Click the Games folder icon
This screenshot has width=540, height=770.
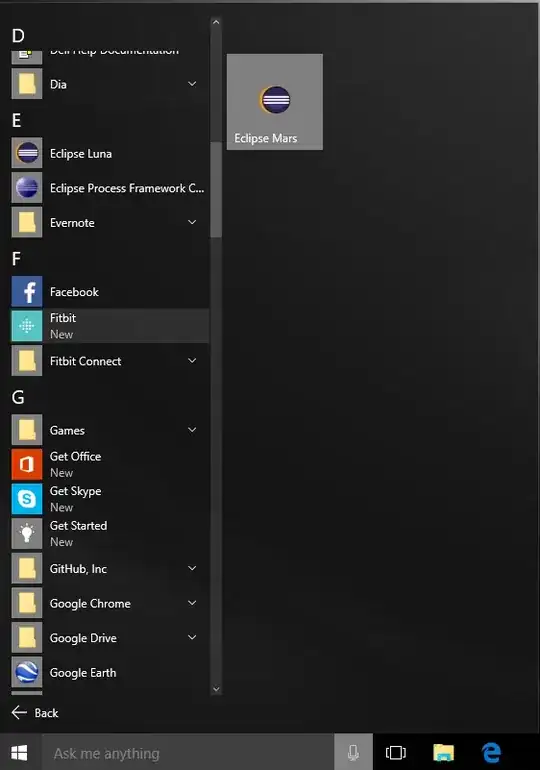pos(27,430)
